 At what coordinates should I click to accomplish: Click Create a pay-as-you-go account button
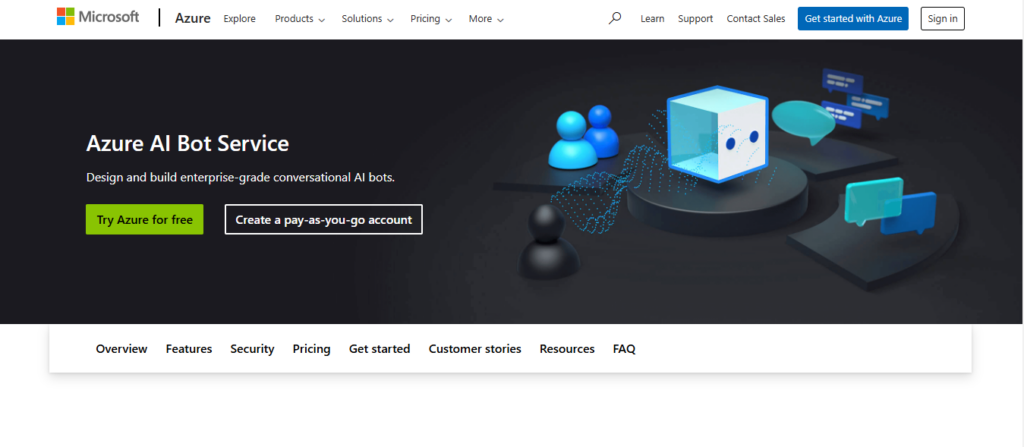324,220
